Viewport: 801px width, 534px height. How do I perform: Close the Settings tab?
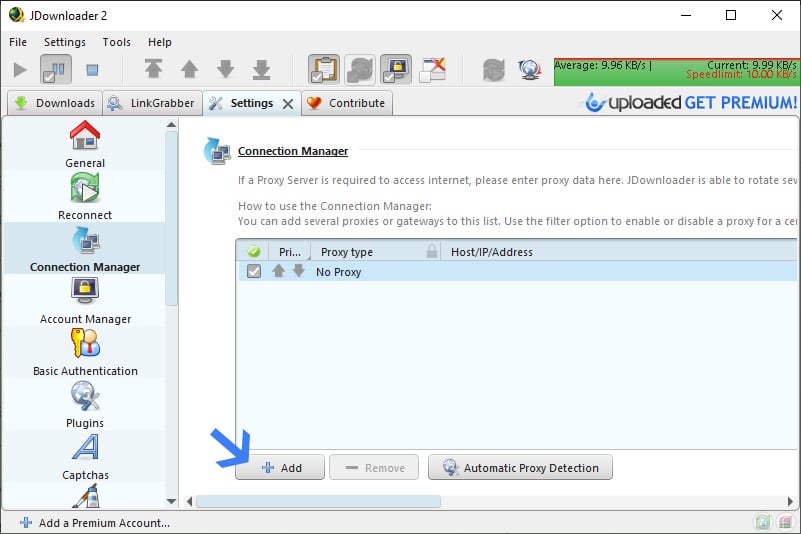tap(288, 104)
